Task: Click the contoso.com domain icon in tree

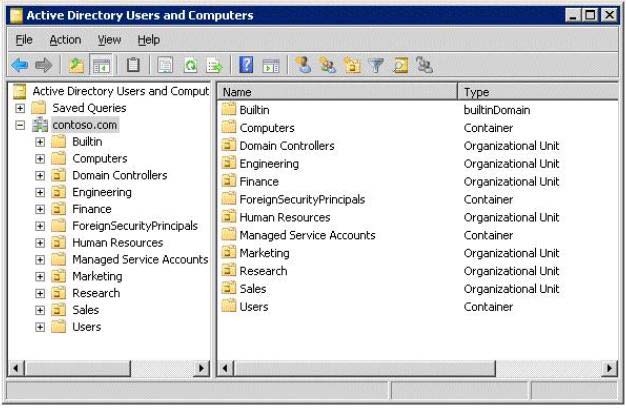Action: tap(40, 125)
